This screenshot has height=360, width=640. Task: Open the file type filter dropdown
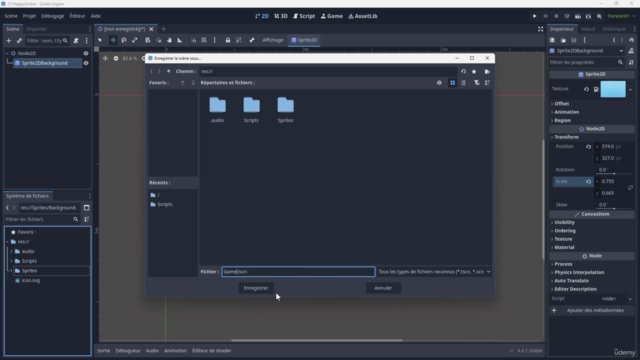434,272
